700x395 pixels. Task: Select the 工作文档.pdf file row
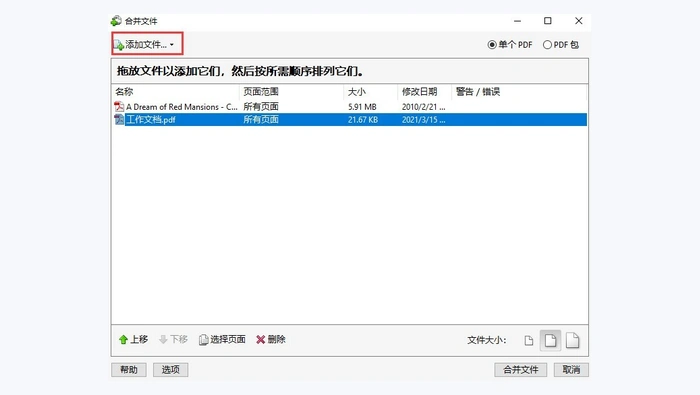point(350,120)
